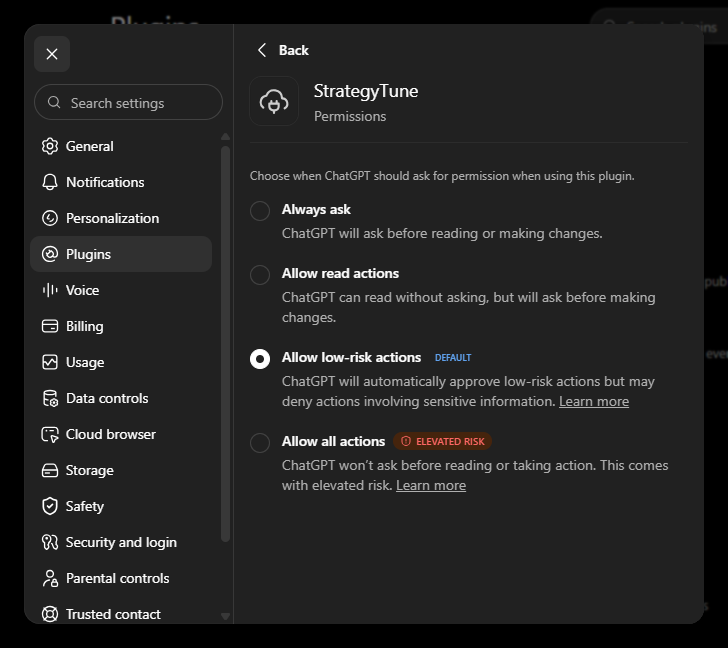The height and width of the screenshot is (648, 728).
Task: Click the General gear icon
Action: 50,146
